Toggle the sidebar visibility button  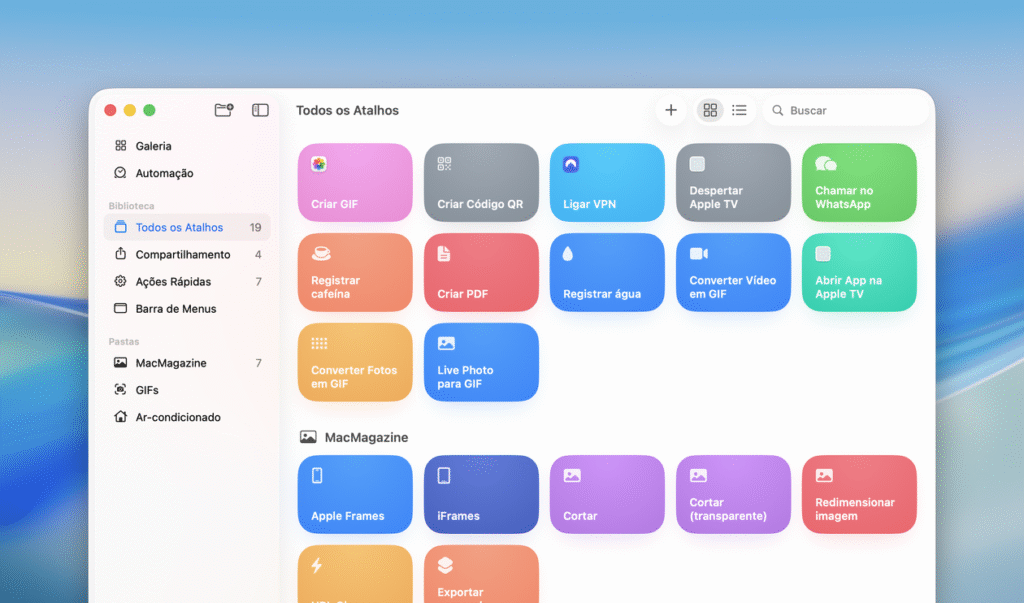pyautogui.click(x=260, y=110)
